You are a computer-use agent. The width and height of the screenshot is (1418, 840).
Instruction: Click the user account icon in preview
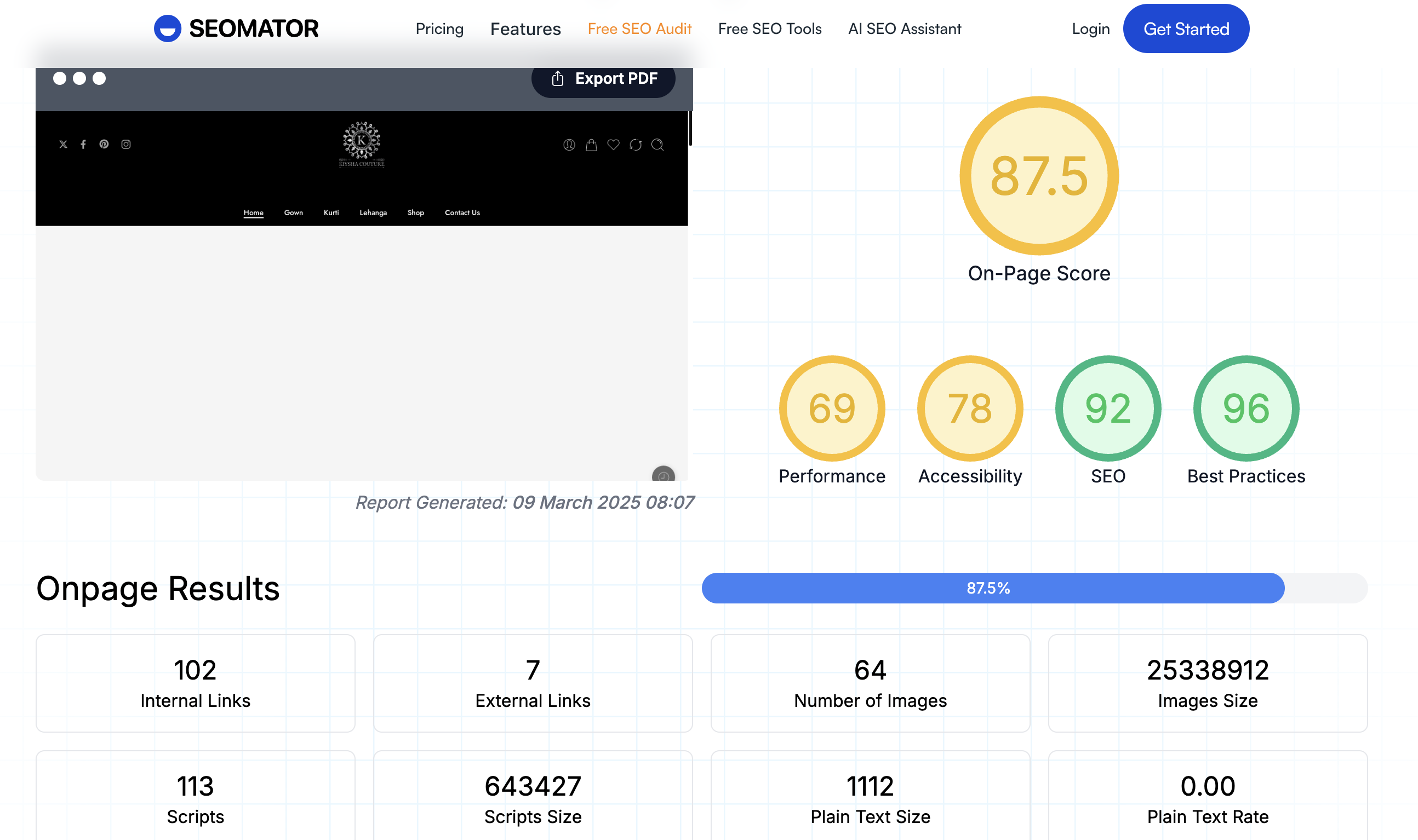tap(569, 145)
